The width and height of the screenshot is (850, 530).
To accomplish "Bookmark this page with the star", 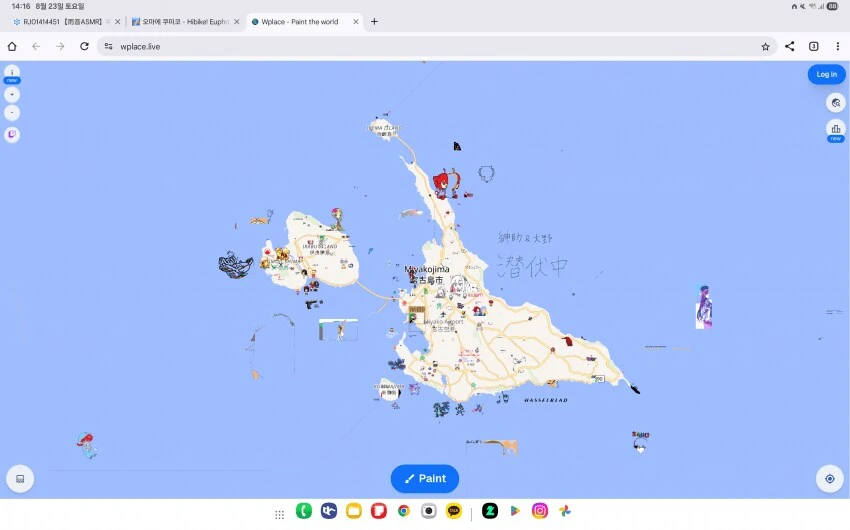I will [765, 47].
